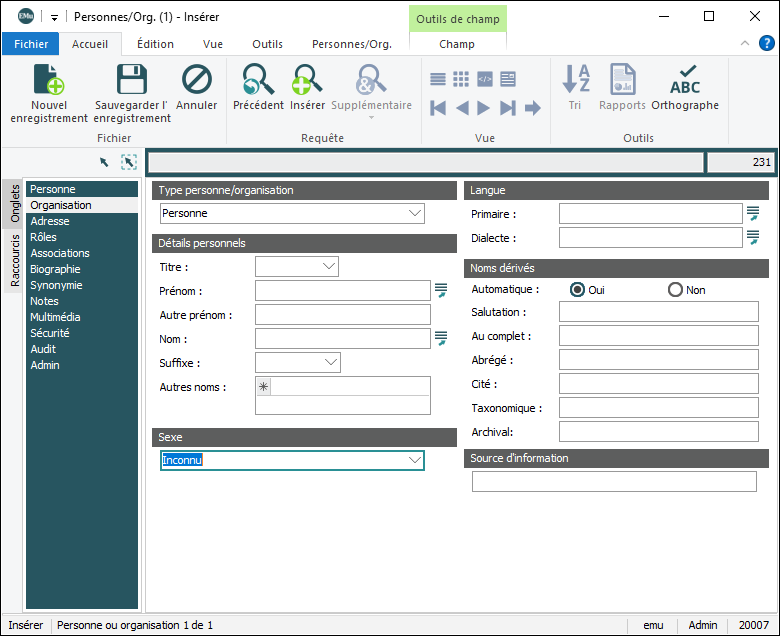Image resolution: width=780 pixels, height=636 pixels.
Task: Select the Non radio button
Action: pyautogui.click(x=675, y=290)
